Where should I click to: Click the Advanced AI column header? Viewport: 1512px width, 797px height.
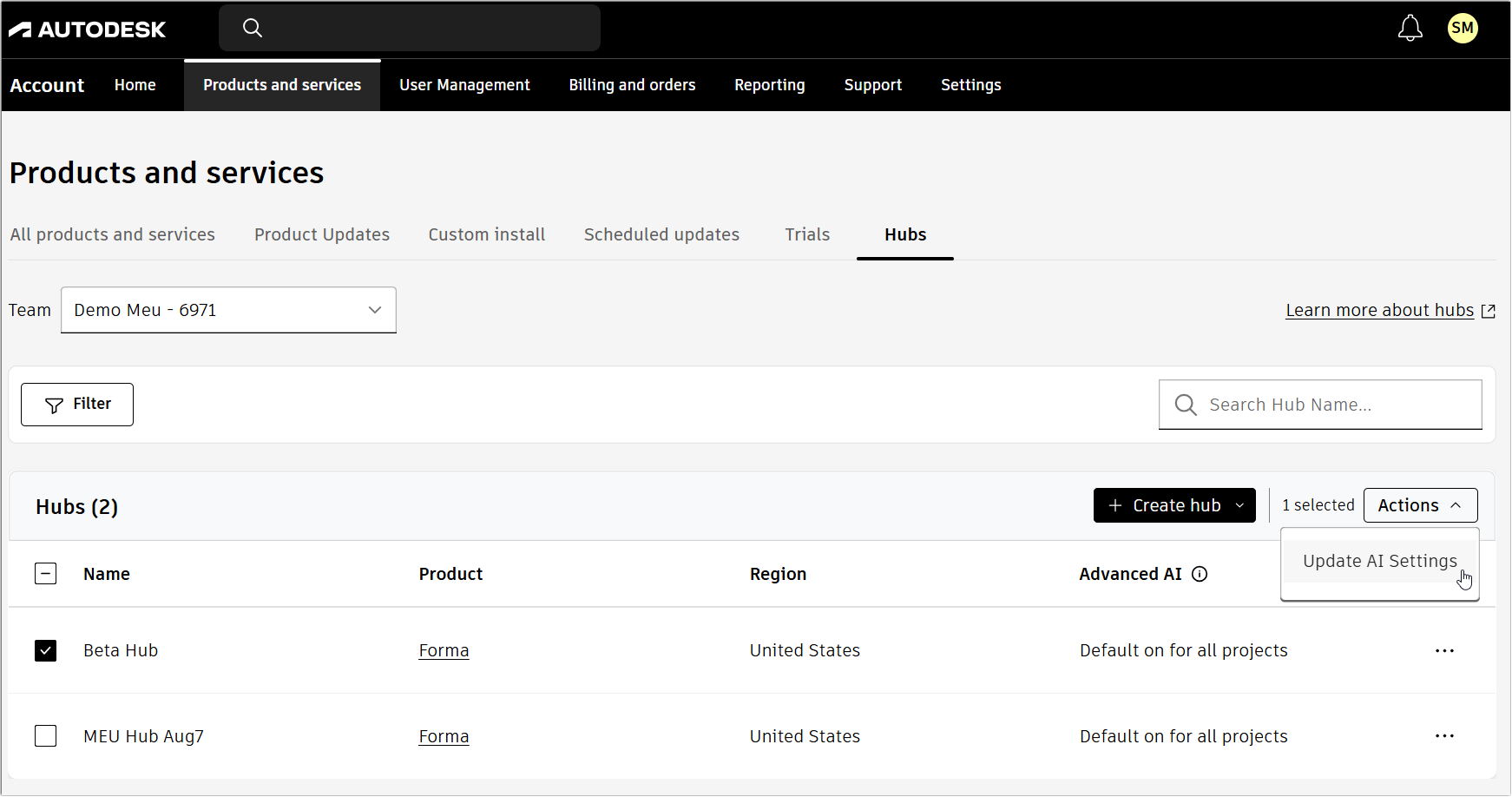point(1130,574)
